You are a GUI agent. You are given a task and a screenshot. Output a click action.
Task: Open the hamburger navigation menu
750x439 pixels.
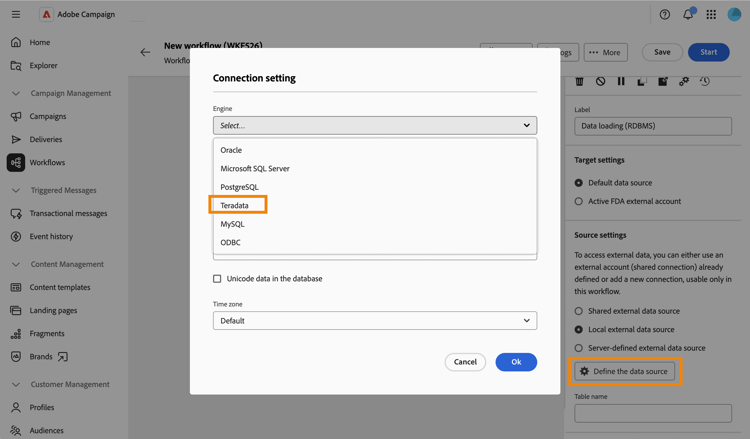pyautogui.click(x=16, y=14)
